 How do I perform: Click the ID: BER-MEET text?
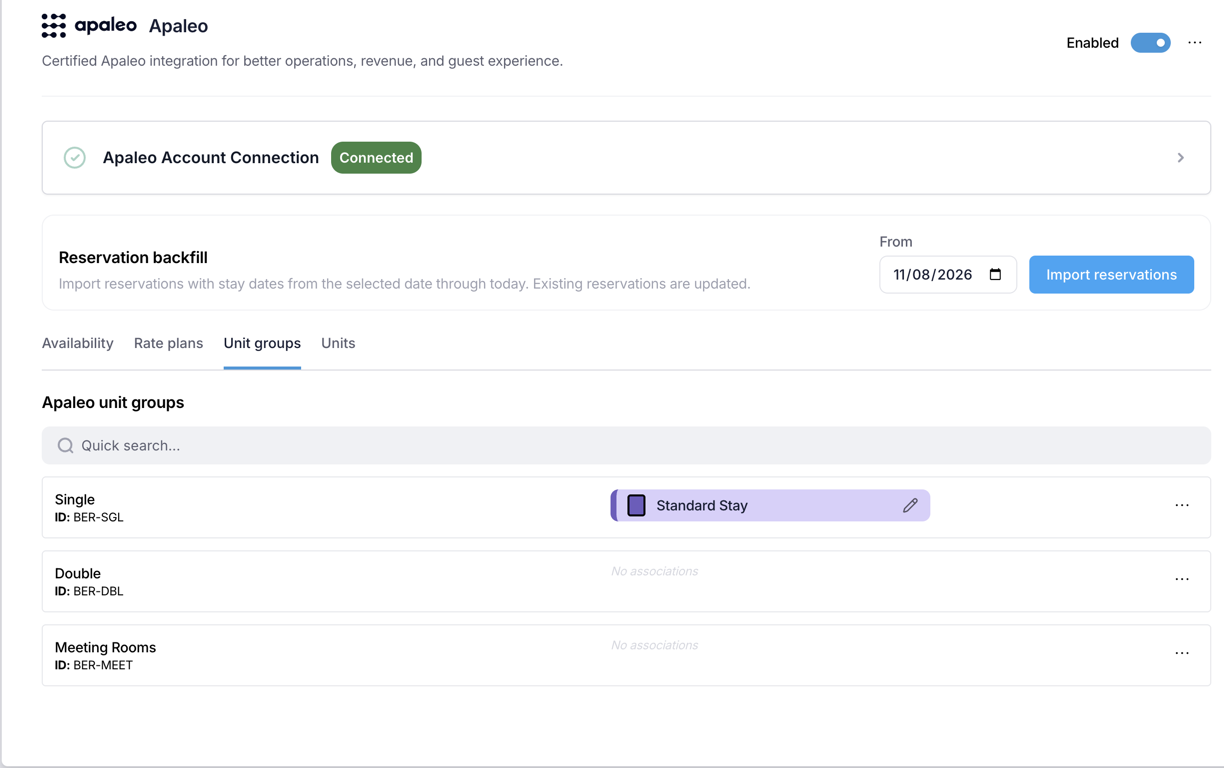(94, 666)
